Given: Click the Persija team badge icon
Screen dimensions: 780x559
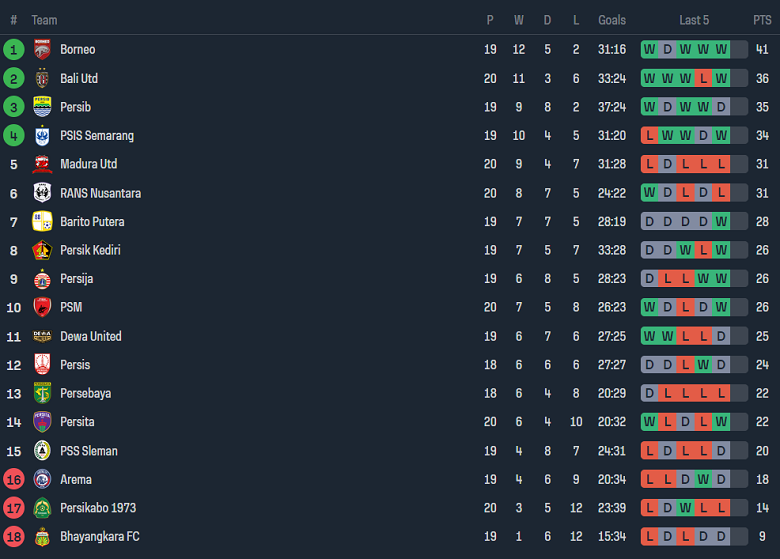Looking at the screenshot, I should click(42, 279).
